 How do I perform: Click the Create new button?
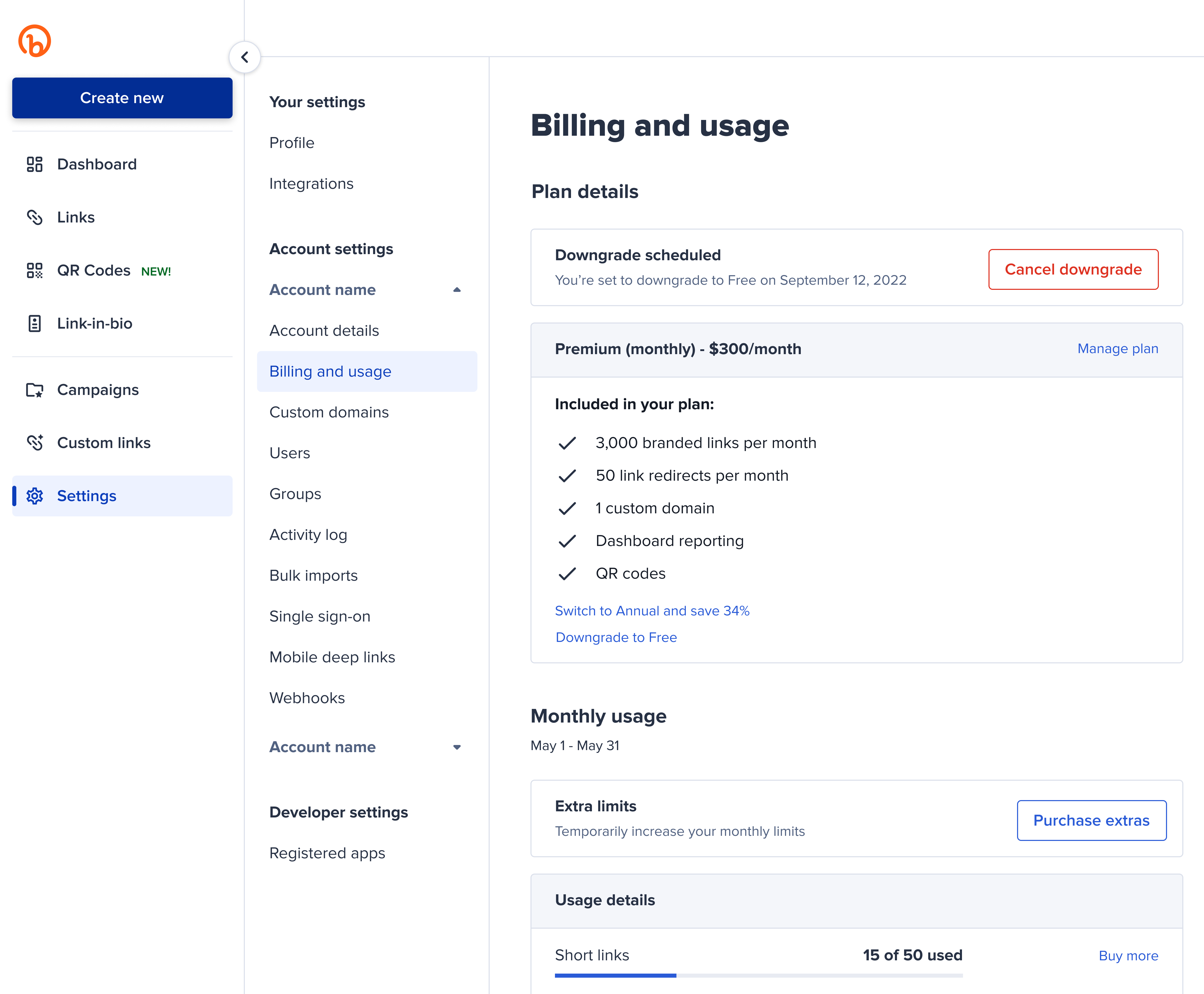[122, 98]
